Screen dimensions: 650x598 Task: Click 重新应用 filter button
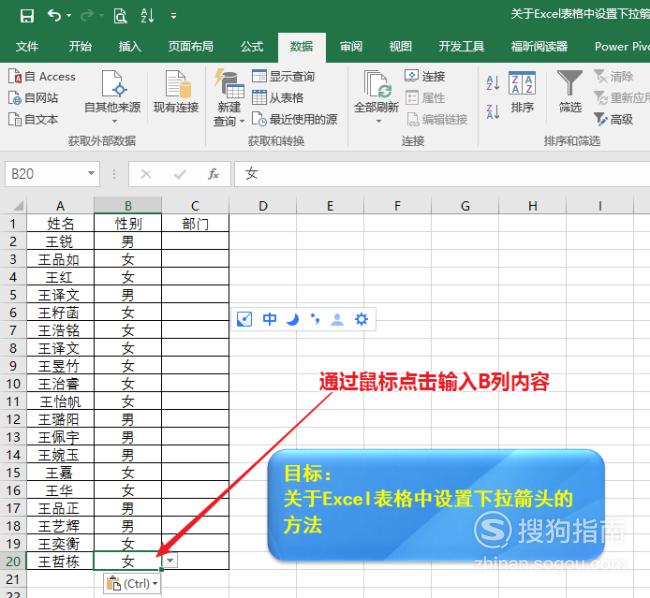click(622, 98)
